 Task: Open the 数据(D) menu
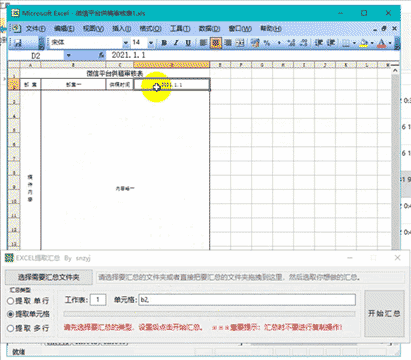pos(209,28)
